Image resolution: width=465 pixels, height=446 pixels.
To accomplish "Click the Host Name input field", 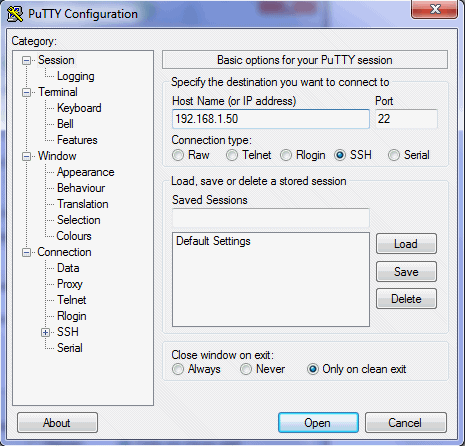I will pos(271,119).
